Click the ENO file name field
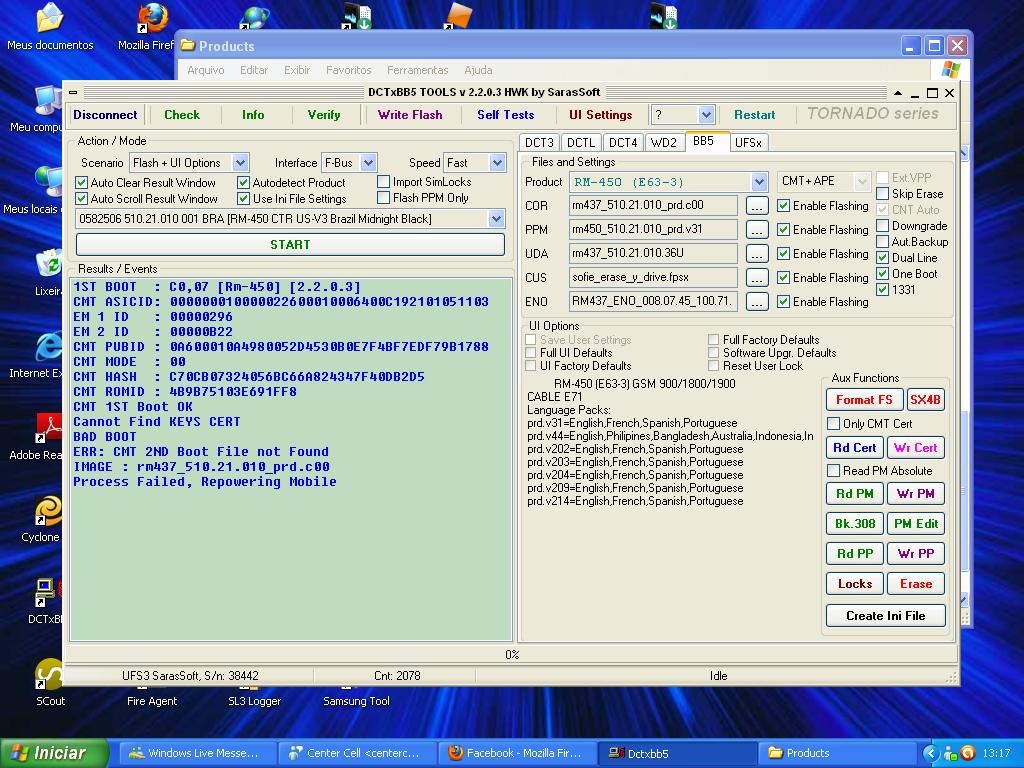The image size is (1024, 768). 653,301
